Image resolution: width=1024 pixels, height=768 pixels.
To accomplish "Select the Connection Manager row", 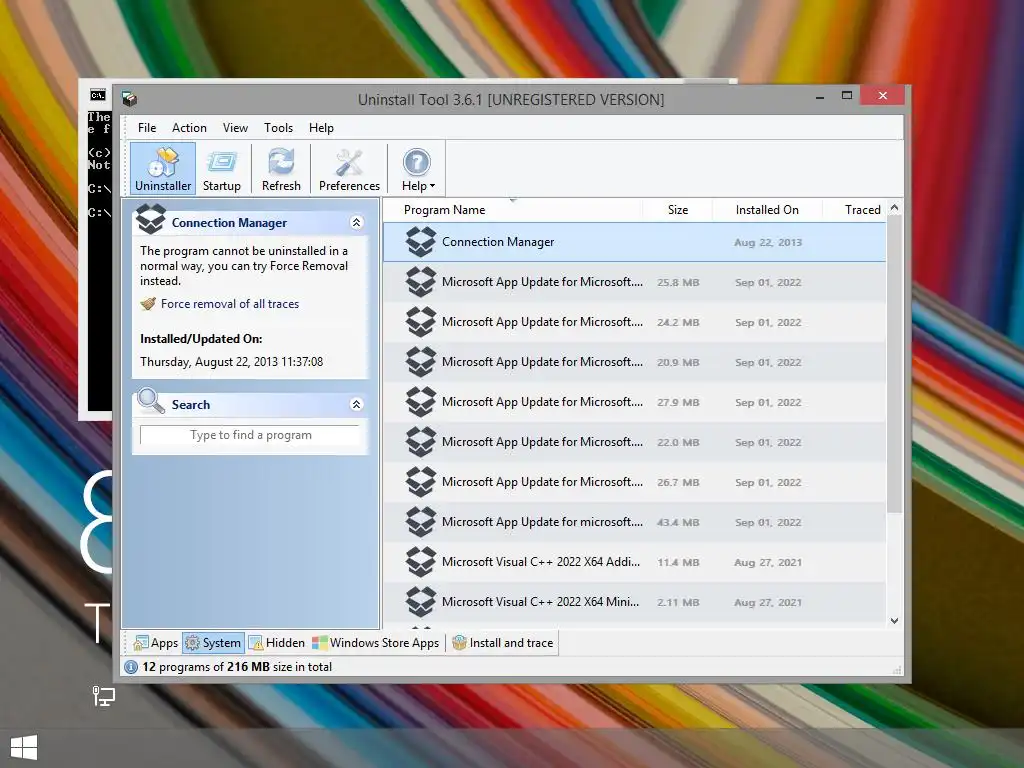I will [634, 242].
